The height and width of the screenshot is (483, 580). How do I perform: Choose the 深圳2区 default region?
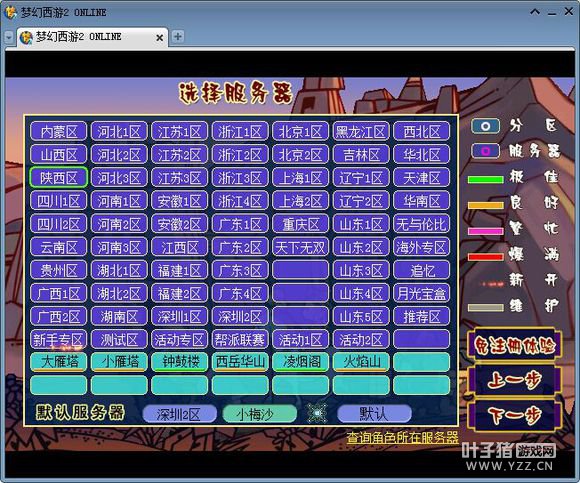pos(179,414)
